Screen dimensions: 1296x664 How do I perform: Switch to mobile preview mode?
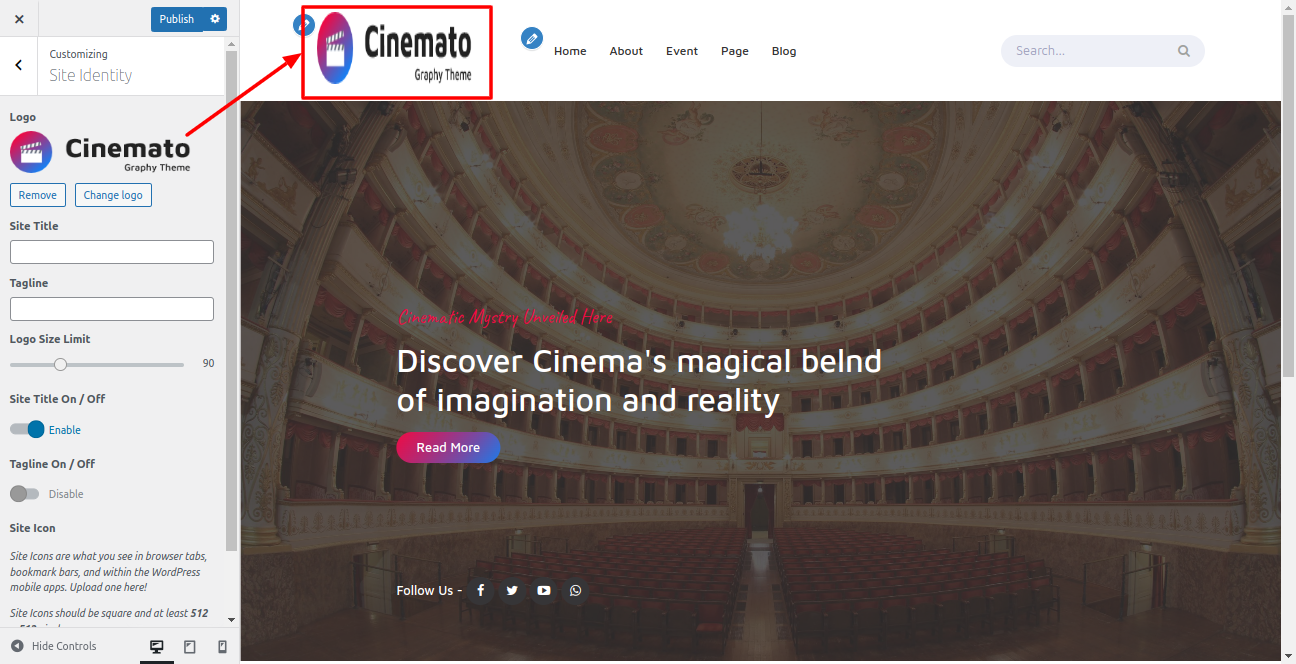pos(222,647)
